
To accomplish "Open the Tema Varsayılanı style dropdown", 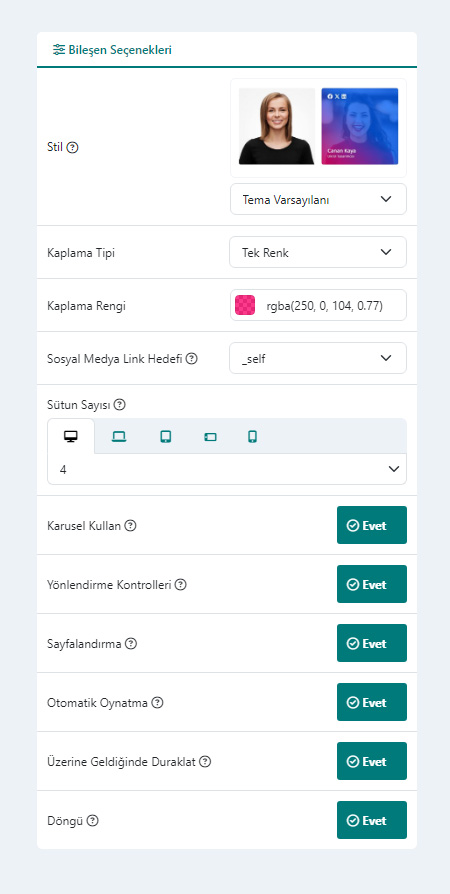I will [x=318, y=199].
